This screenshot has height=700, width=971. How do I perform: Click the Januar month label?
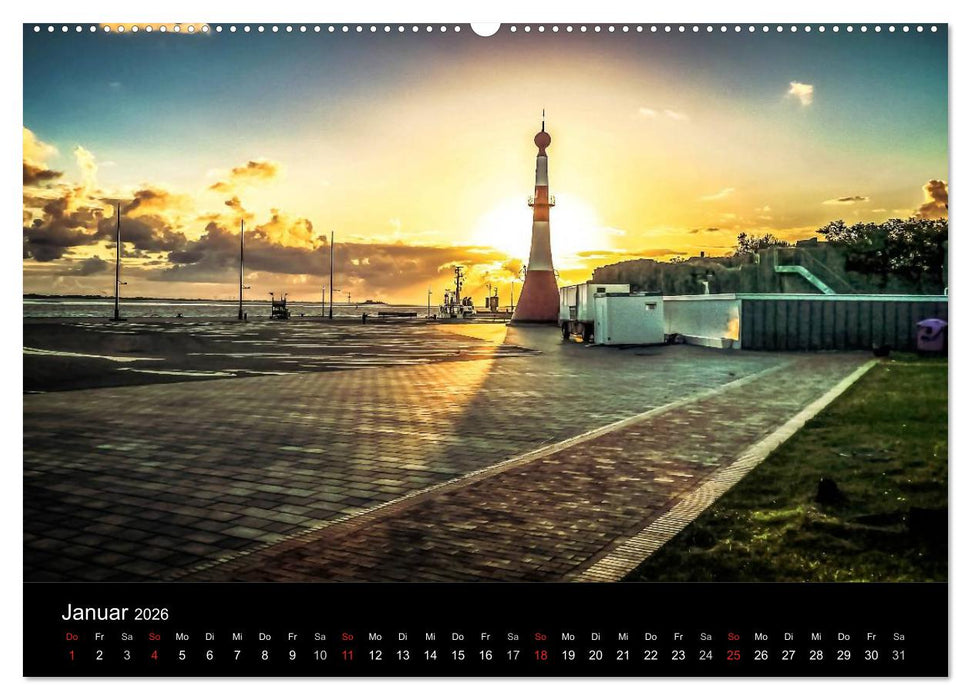97,611
